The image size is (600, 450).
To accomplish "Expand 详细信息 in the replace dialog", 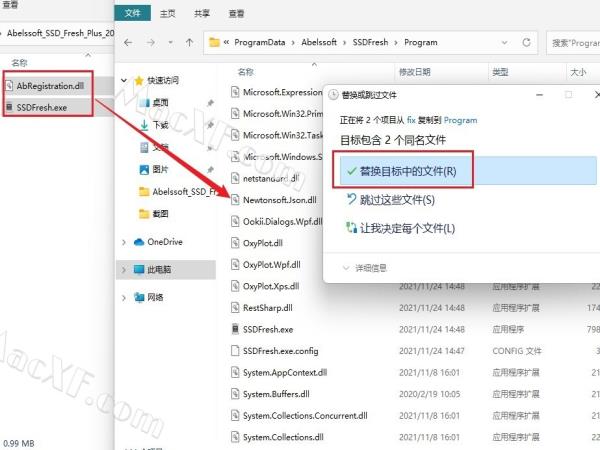I will point(348,267).
